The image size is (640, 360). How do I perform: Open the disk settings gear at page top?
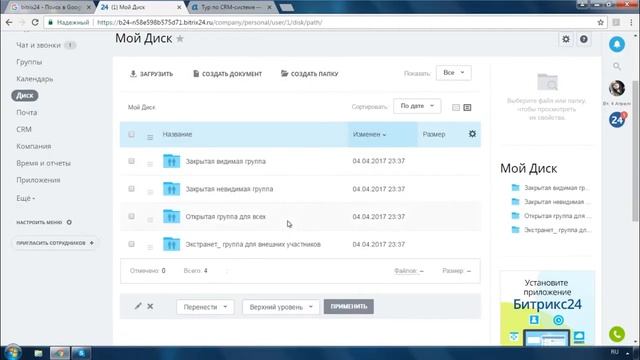[566, 39]
